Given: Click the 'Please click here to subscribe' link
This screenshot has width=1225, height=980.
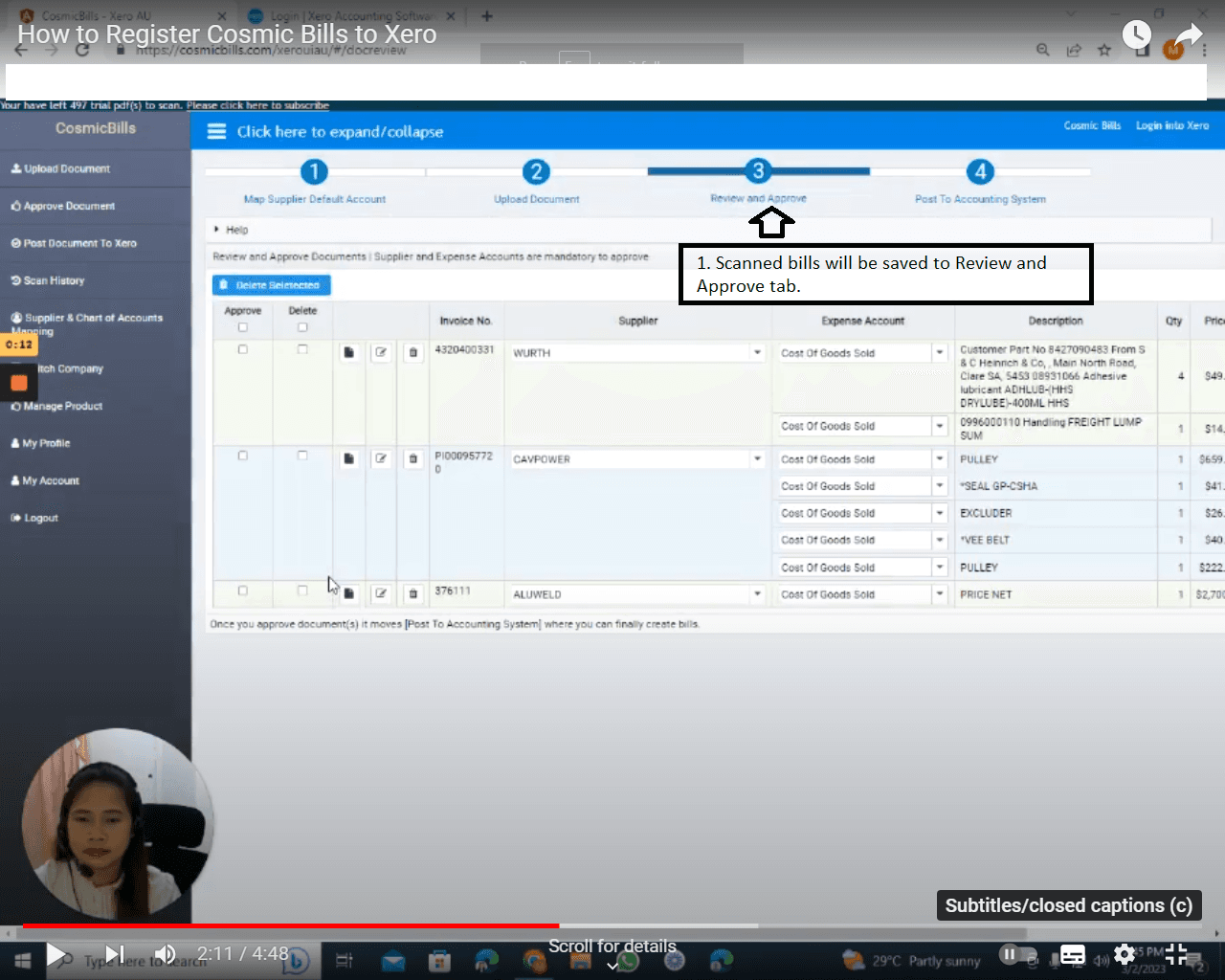Looking at the screenshot, I should 257,105.
